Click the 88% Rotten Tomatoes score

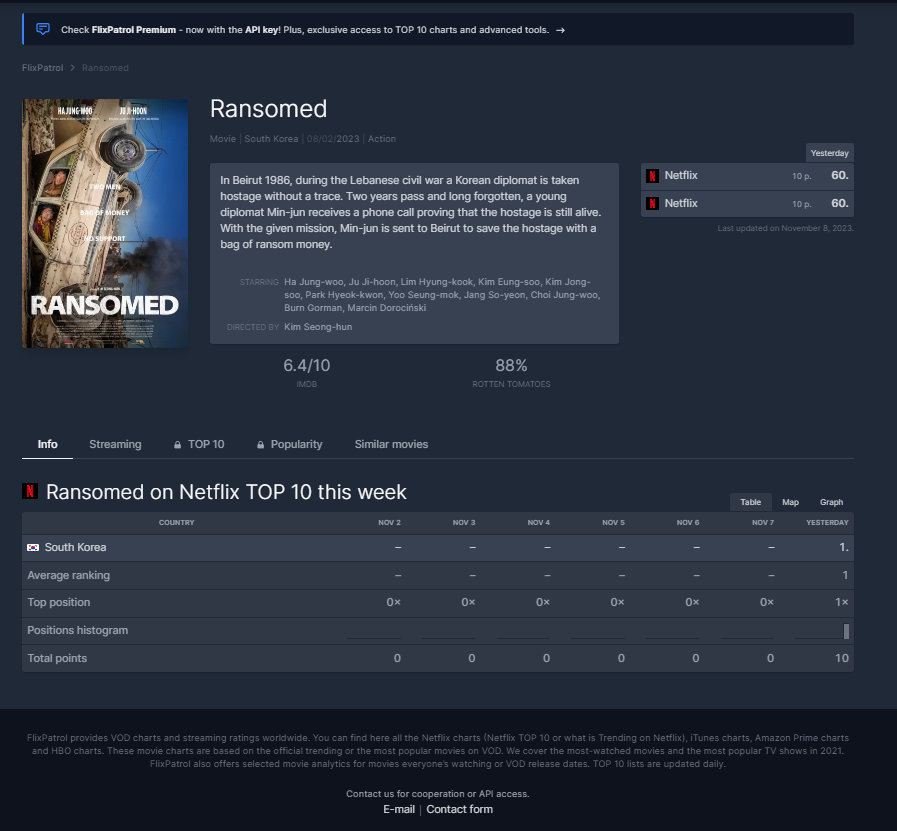click(x=511, y=365)
